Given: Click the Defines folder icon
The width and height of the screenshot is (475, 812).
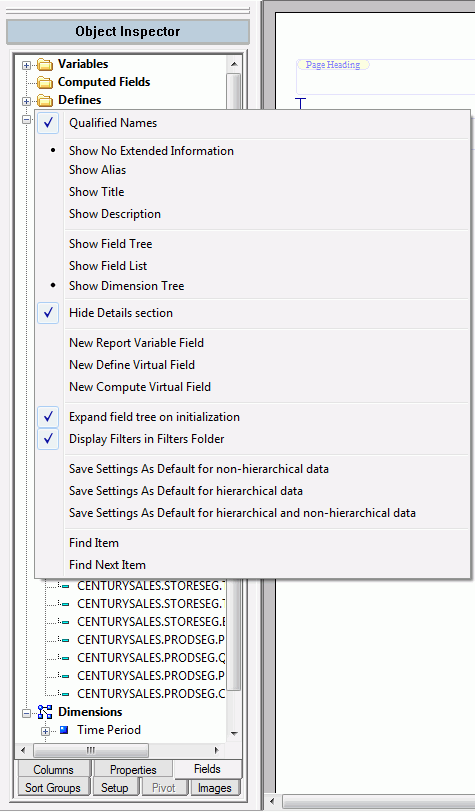Looking at the screenshot, I should coord(46,100).
